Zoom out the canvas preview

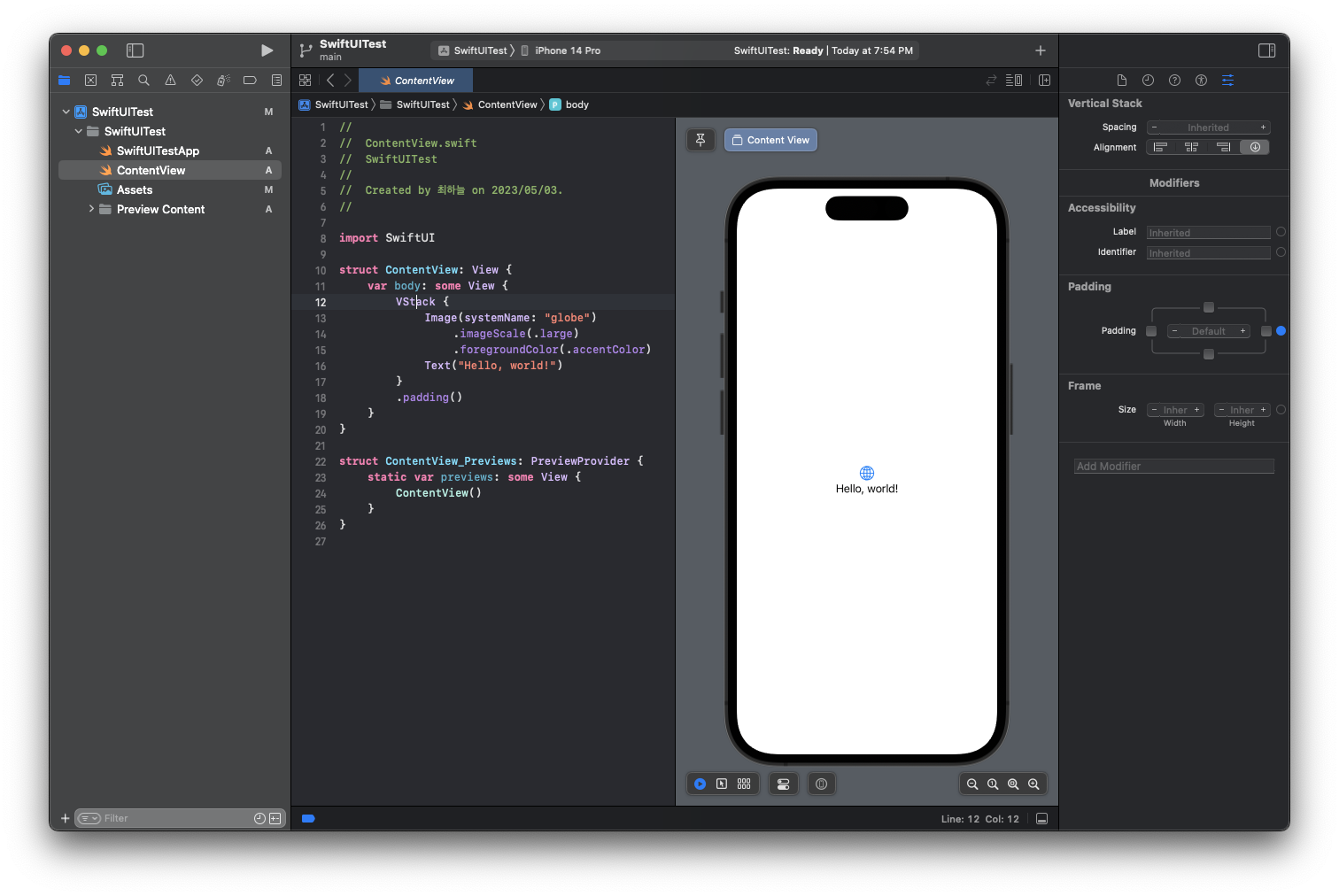pyautogui.click(x=972, y=784)
